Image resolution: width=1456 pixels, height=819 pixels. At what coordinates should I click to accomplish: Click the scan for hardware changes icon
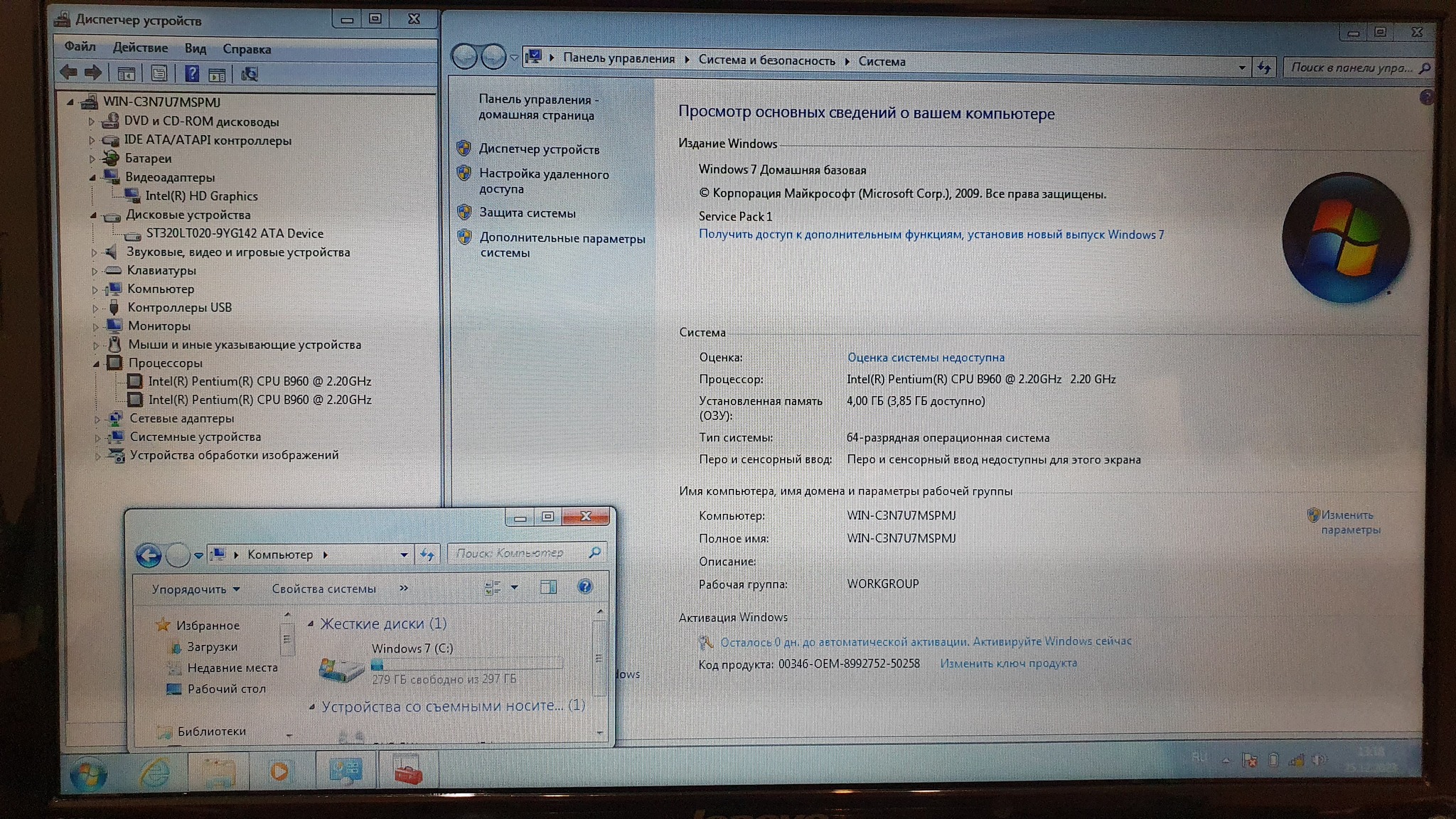[250, 74]
